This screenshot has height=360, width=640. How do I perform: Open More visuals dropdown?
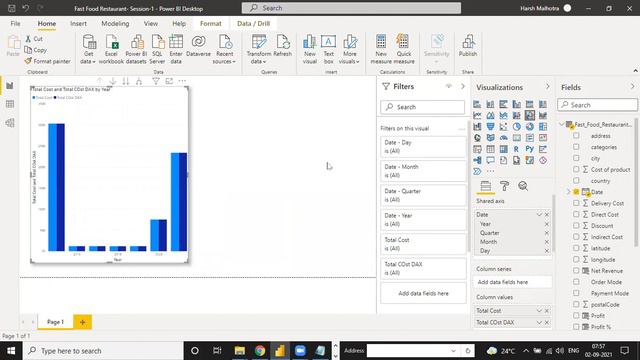click(x=349, y=50)
